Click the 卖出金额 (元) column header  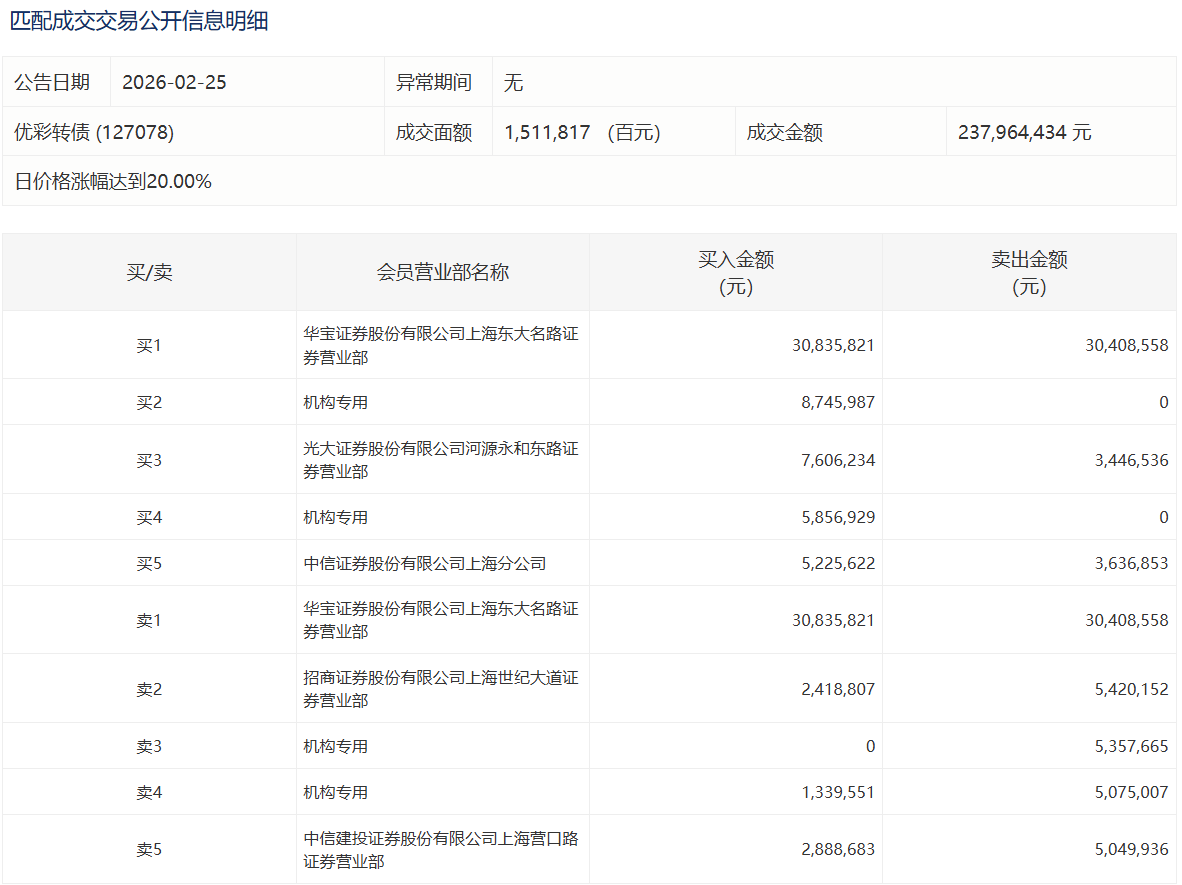click(1029, 272)
